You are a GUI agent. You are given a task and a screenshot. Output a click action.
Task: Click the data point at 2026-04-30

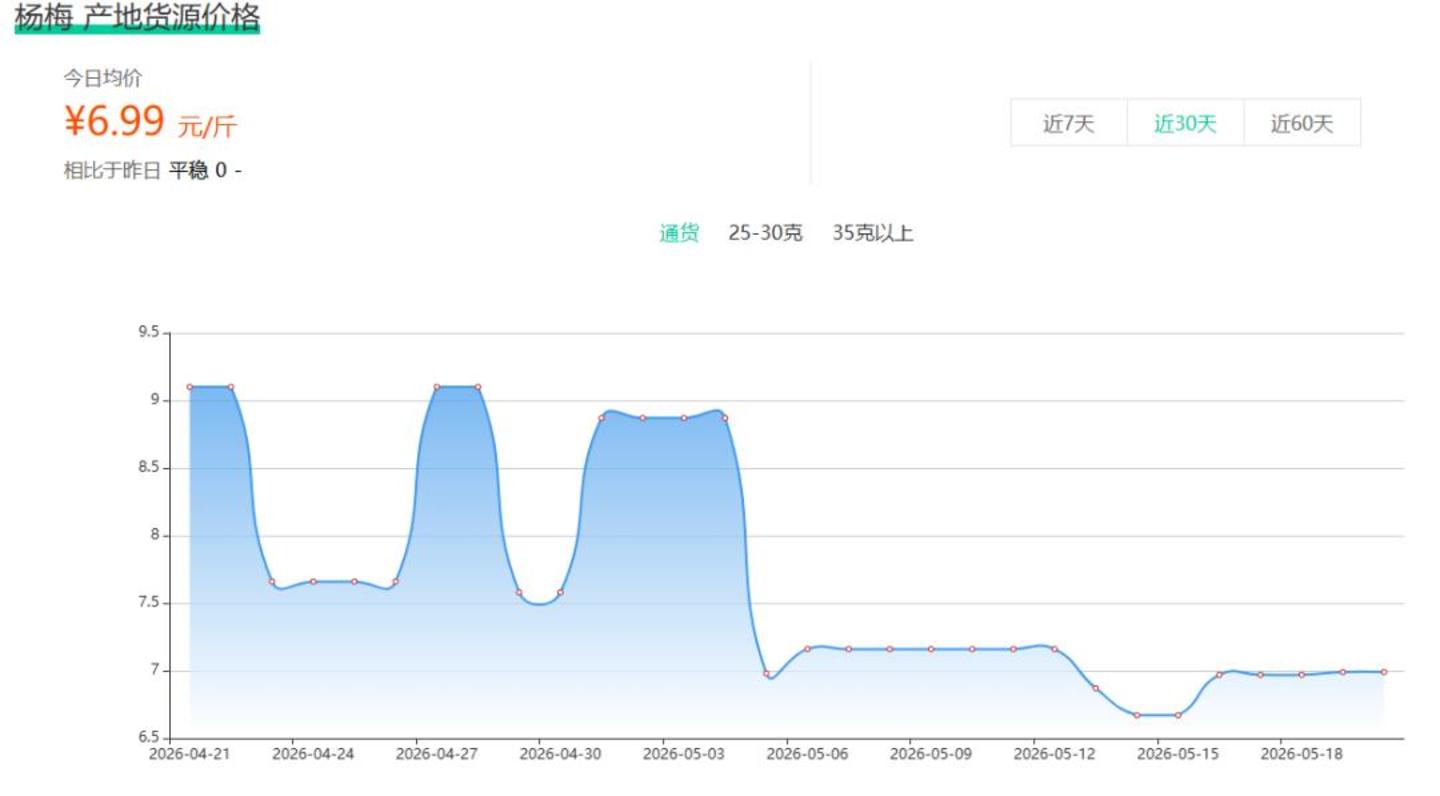pos(560,592)
